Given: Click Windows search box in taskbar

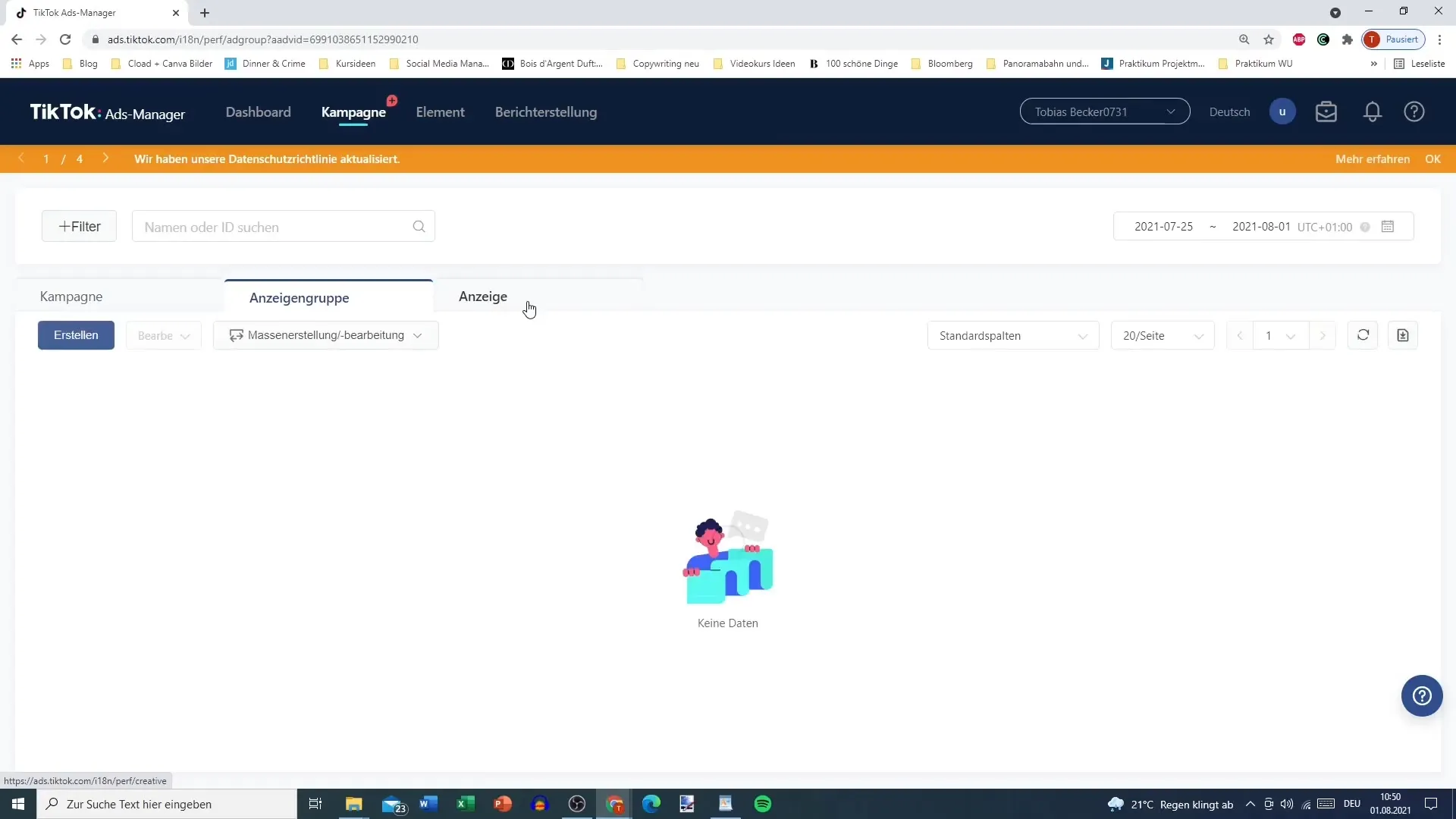Looking at the screenshot, I should point(167,804).
